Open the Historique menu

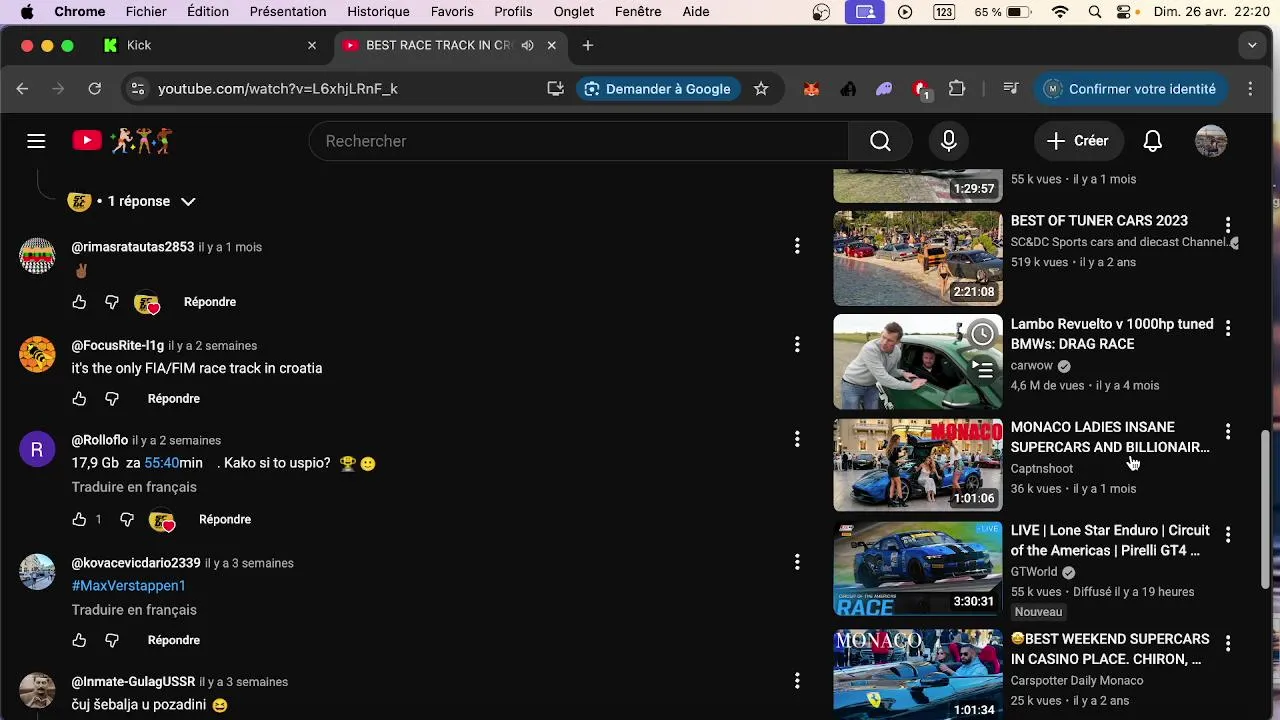click(x=378, y=12)
